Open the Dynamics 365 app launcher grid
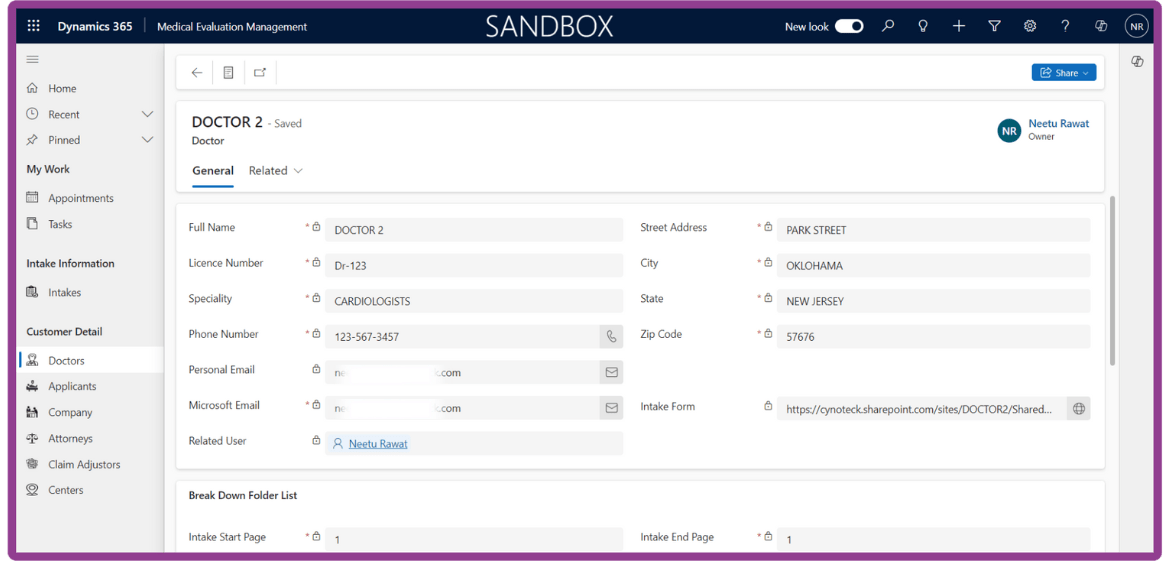 [x=34, y=26]
